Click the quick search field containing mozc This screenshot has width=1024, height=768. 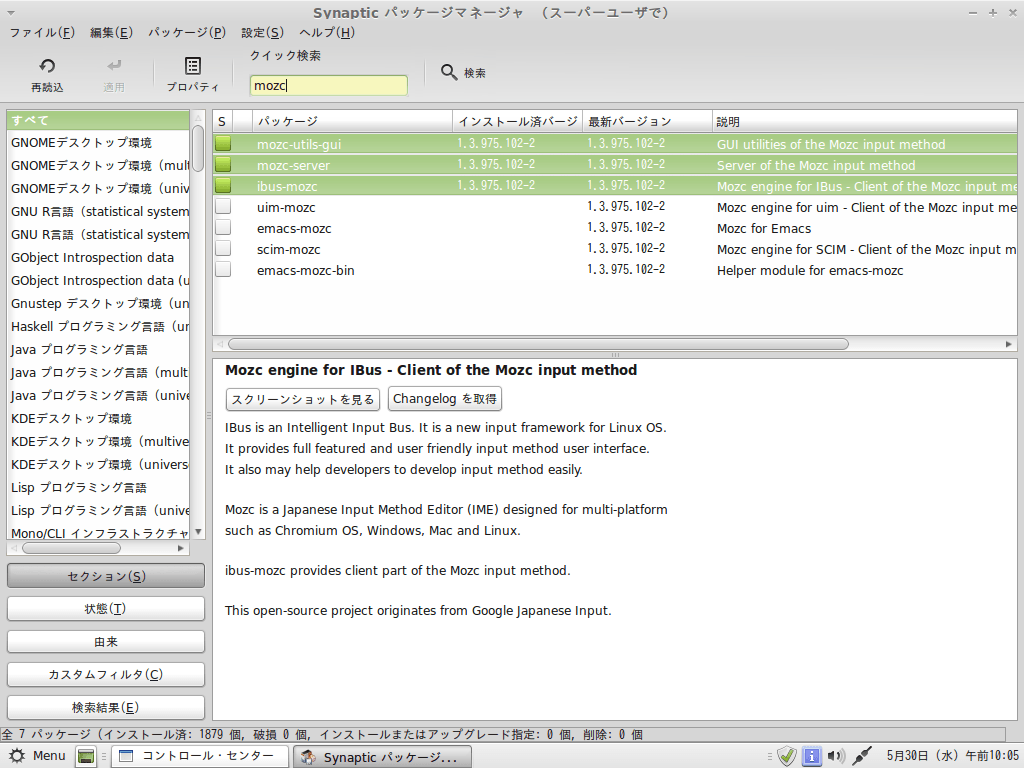pyautogui.click(x=328, y=86)
